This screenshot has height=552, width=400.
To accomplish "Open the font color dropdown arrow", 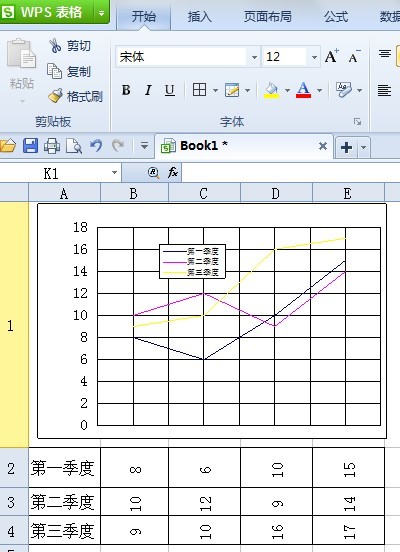I will coord(319,91).
